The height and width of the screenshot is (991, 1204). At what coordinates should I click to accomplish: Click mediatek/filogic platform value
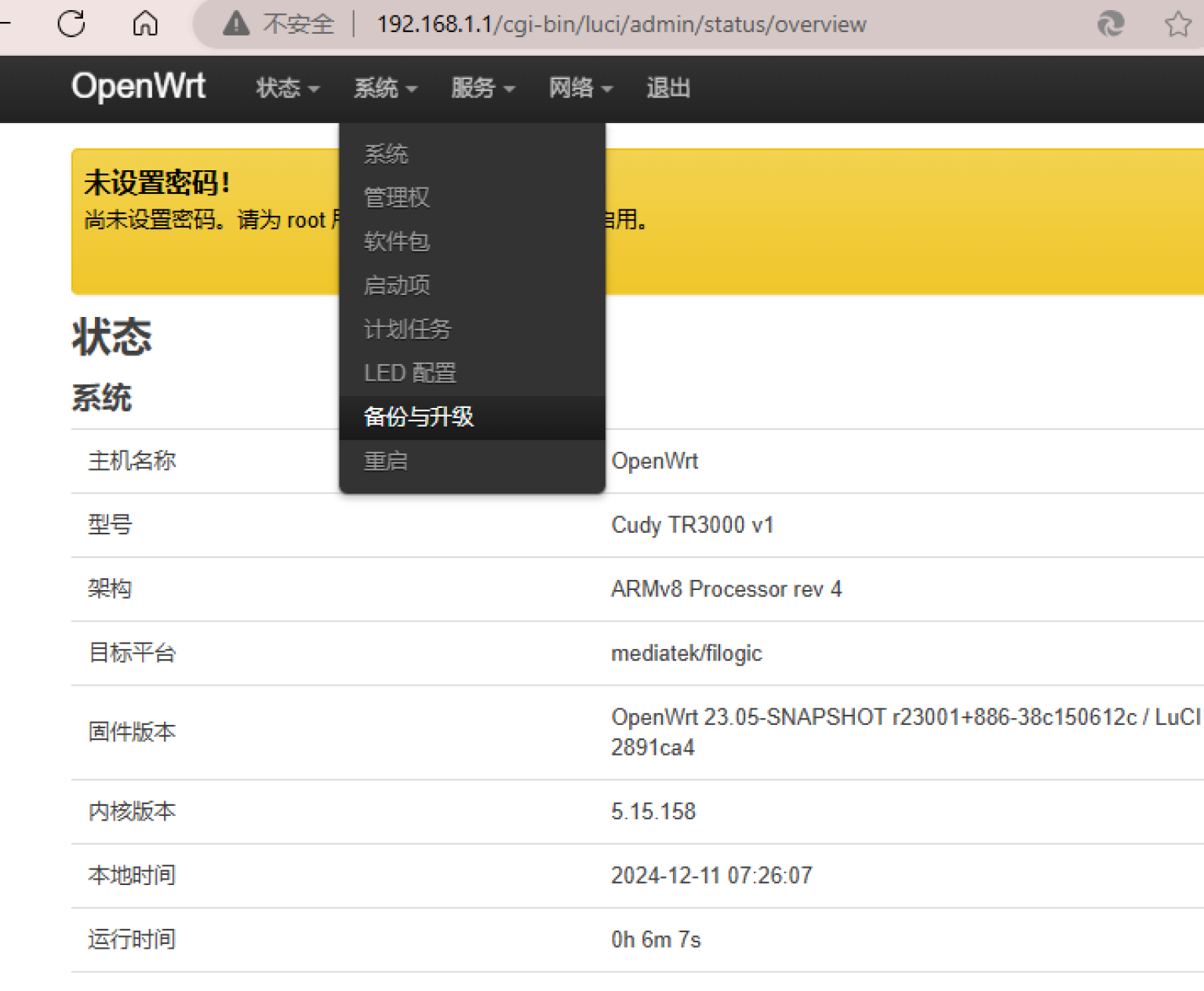686,653
